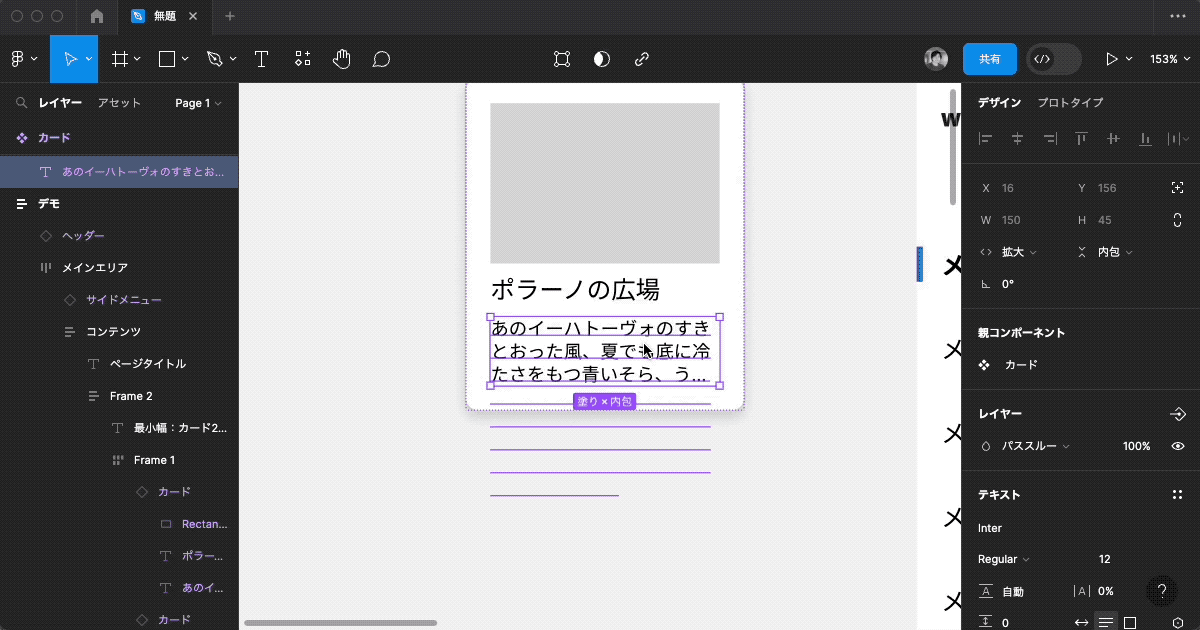Screen dimensions: 1200x630
Task: Select the Comment tool
Action: pos(381,59)
